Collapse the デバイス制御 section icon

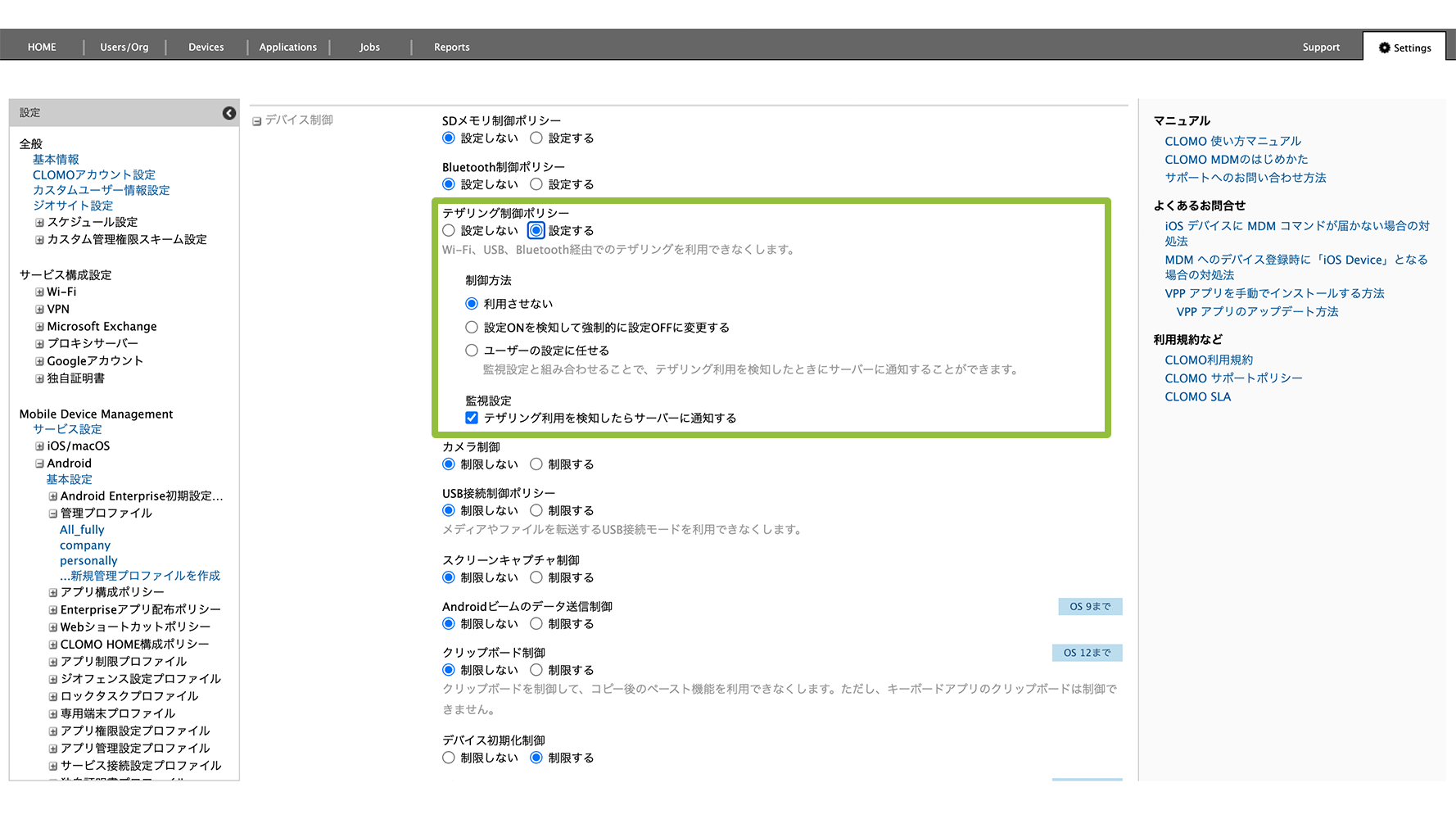point(256,121)
